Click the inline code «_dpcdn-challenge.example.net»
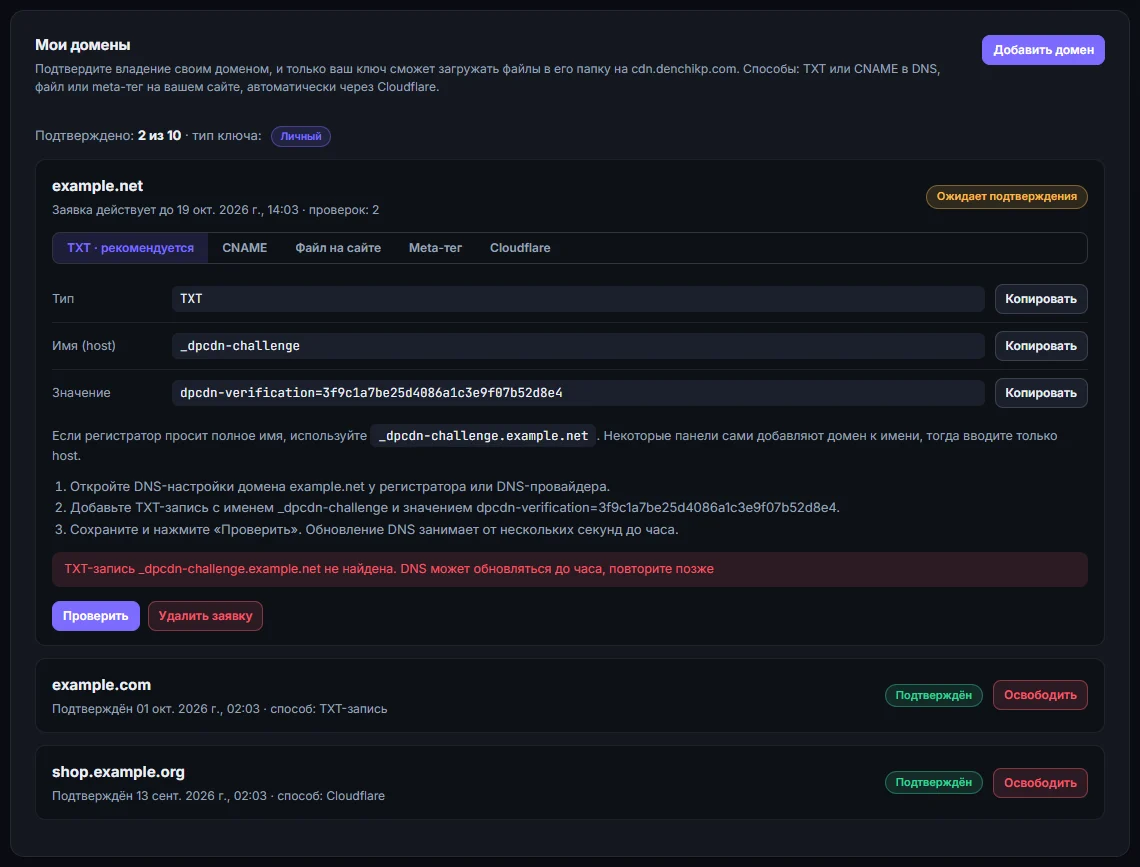The image size is (1140, 867). point(483,436)
